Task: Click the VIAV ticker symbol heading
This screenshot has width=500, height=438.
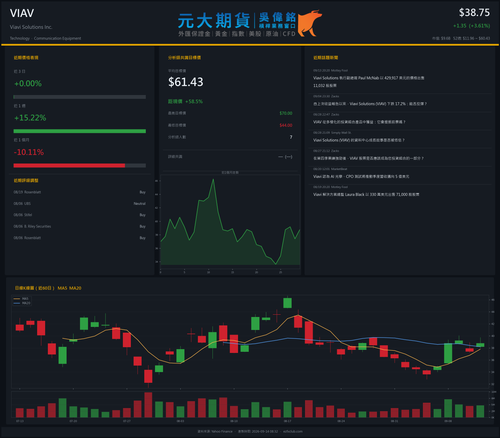Action: pyautogui.click(x=22, y=13)
